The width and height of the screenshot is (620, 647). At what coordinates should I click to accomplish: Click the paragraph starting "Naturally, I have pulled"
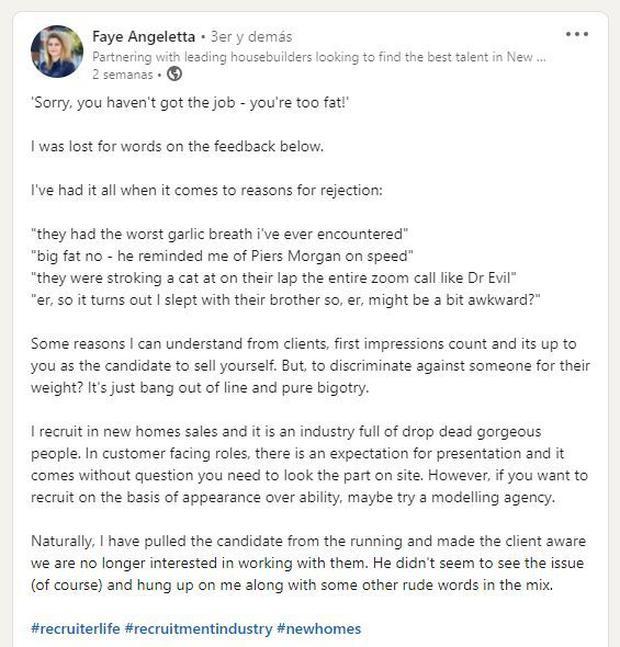307,565
